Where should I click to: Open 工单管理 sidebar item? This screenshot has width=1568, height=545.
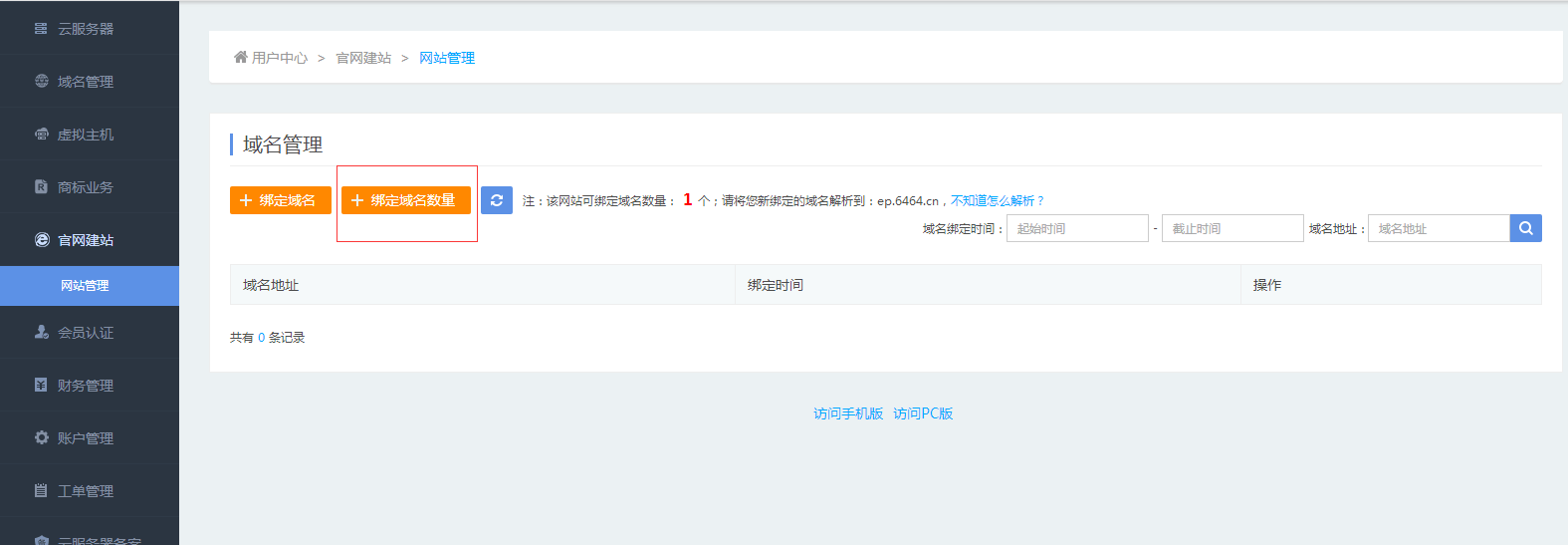pyautogui.click(x=85, y=491)
